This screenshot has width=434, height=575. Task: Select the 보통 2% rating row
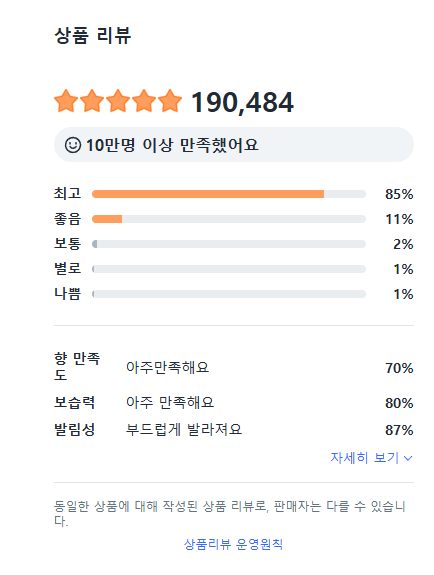pos(234,244)
